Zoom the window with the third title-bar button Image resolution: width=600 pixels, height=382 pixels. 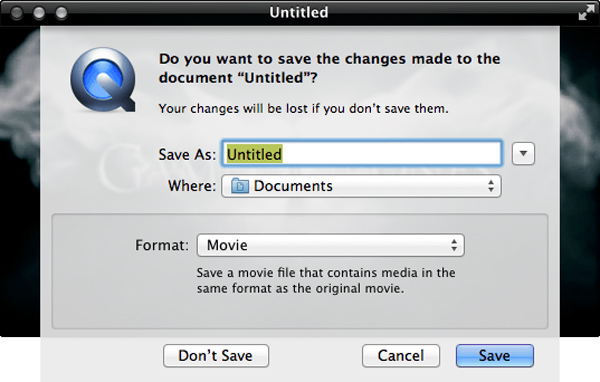click(x=61, y=13)
